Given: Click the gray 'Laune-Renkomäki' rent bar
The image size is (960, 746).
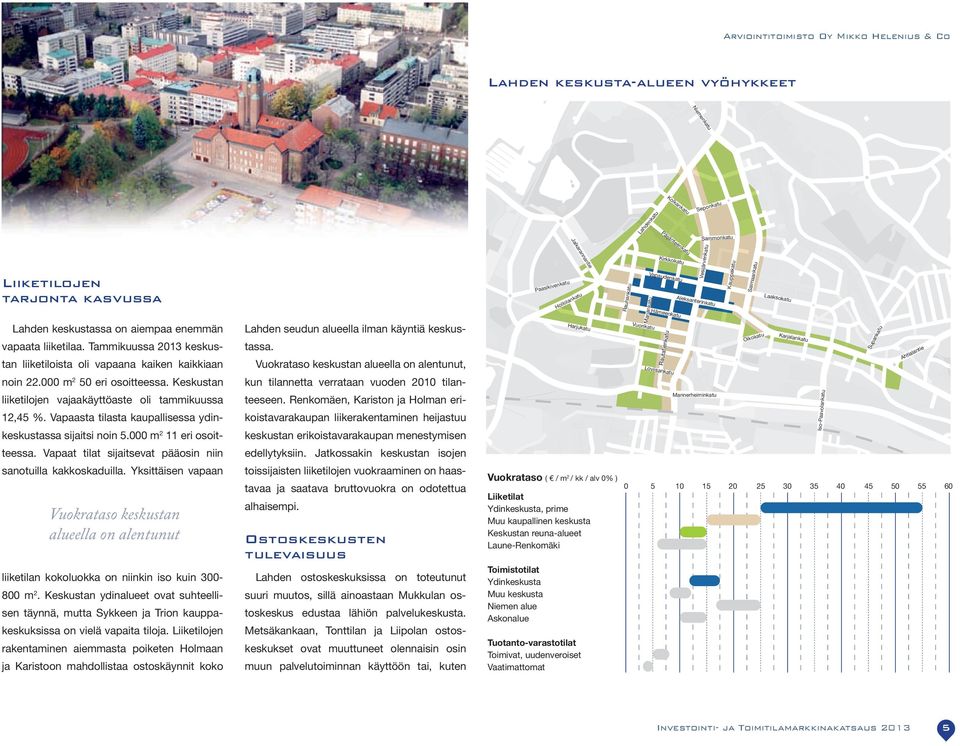Looking at the screenshot, I should [682, 544].
